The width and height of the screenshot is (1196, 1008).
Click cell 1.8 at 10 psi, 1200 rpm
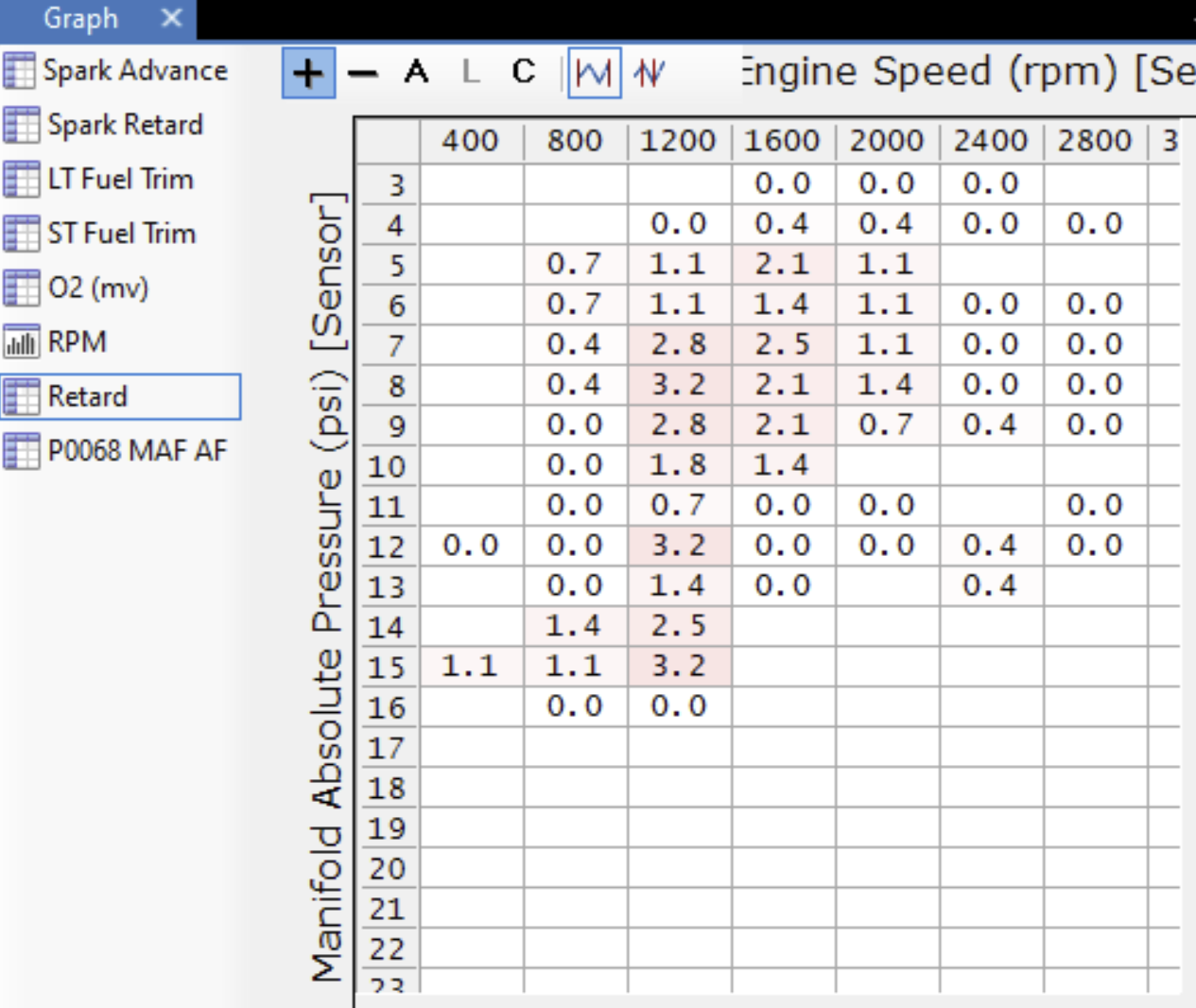click(x=679, y=465)
